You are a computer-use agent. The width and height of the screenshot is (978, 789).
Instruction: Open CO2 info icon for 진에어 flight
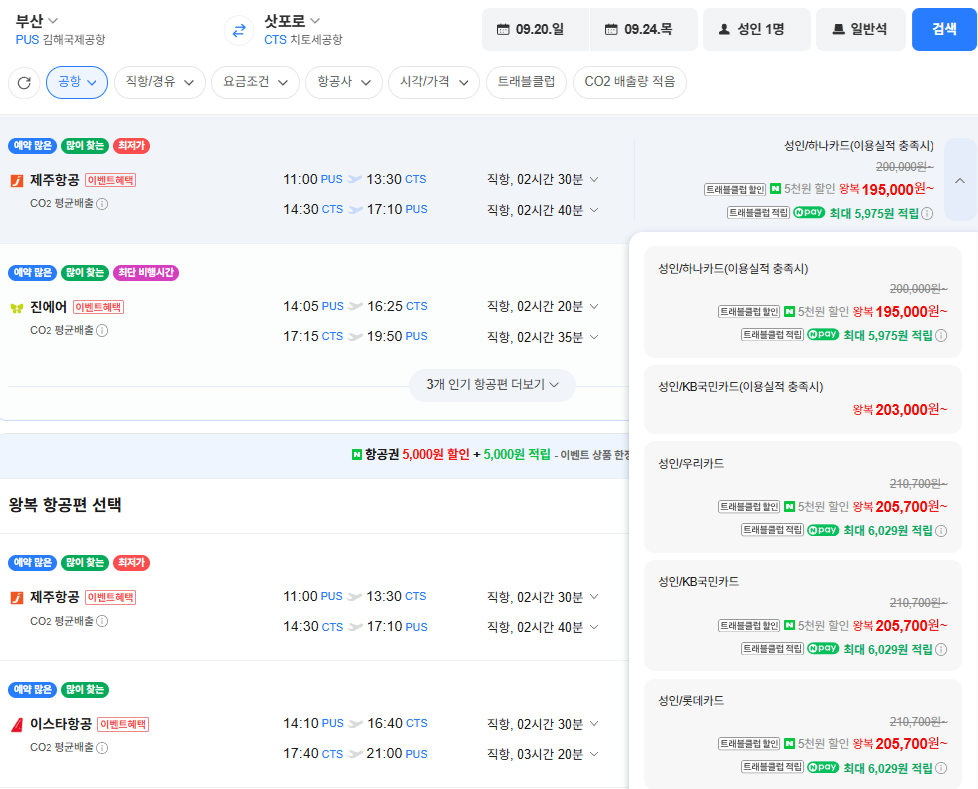point(102,331)
